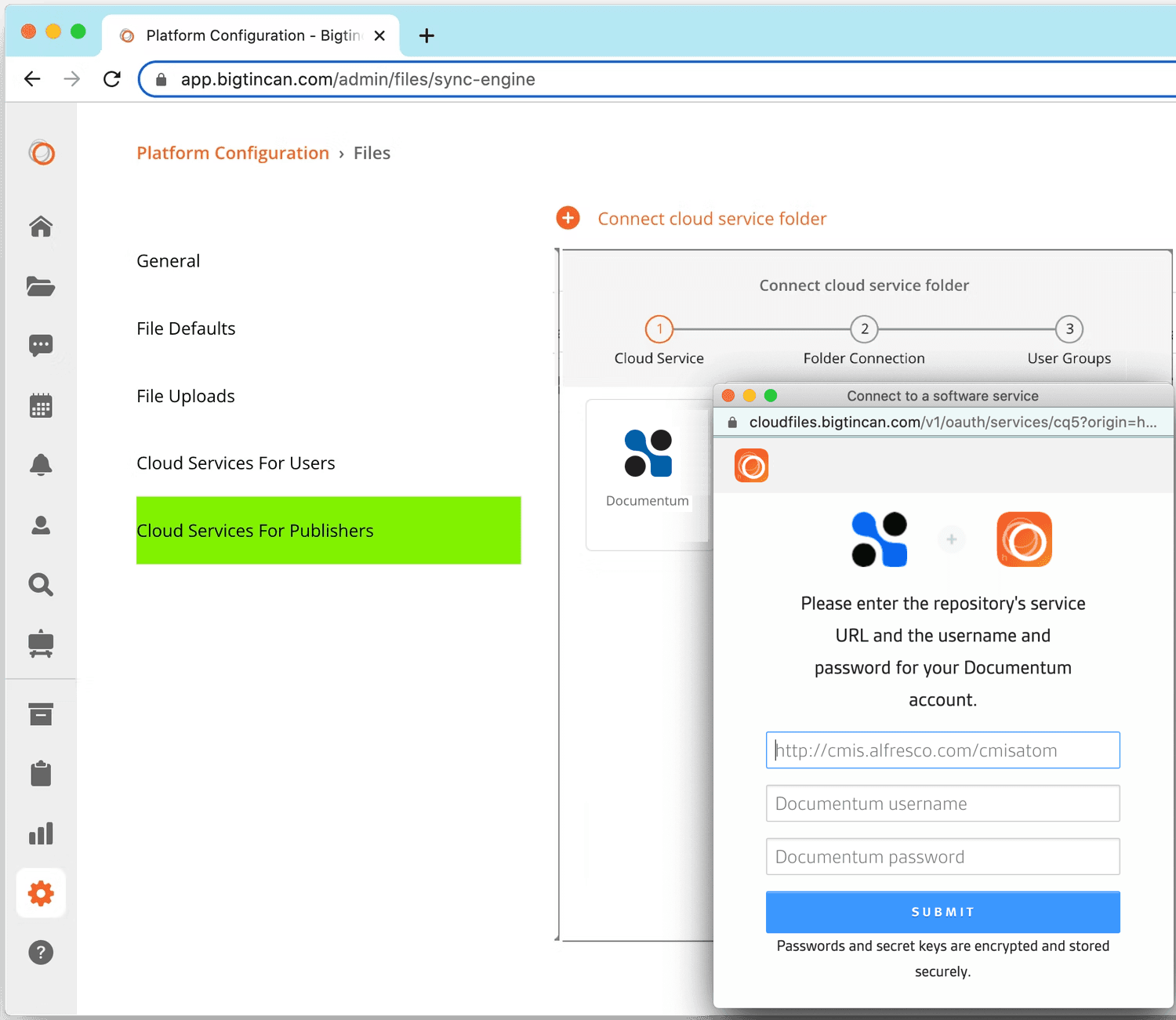The width and height of the screenshot is (1176, 1020).
Task: Open the user profile icon in the sidebar
Action: (41, 525)
